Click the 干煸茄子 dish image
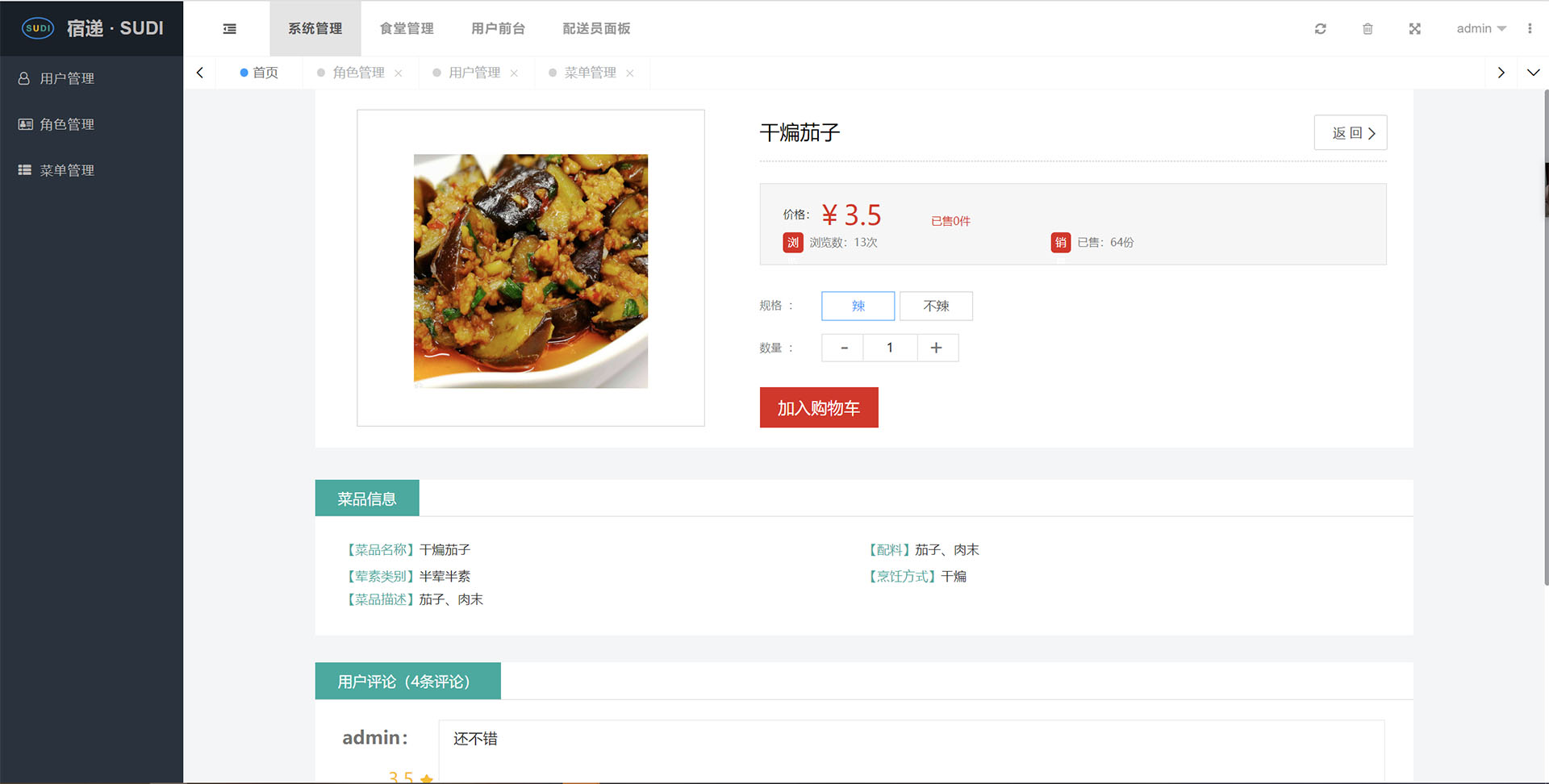 click(531, 271)
